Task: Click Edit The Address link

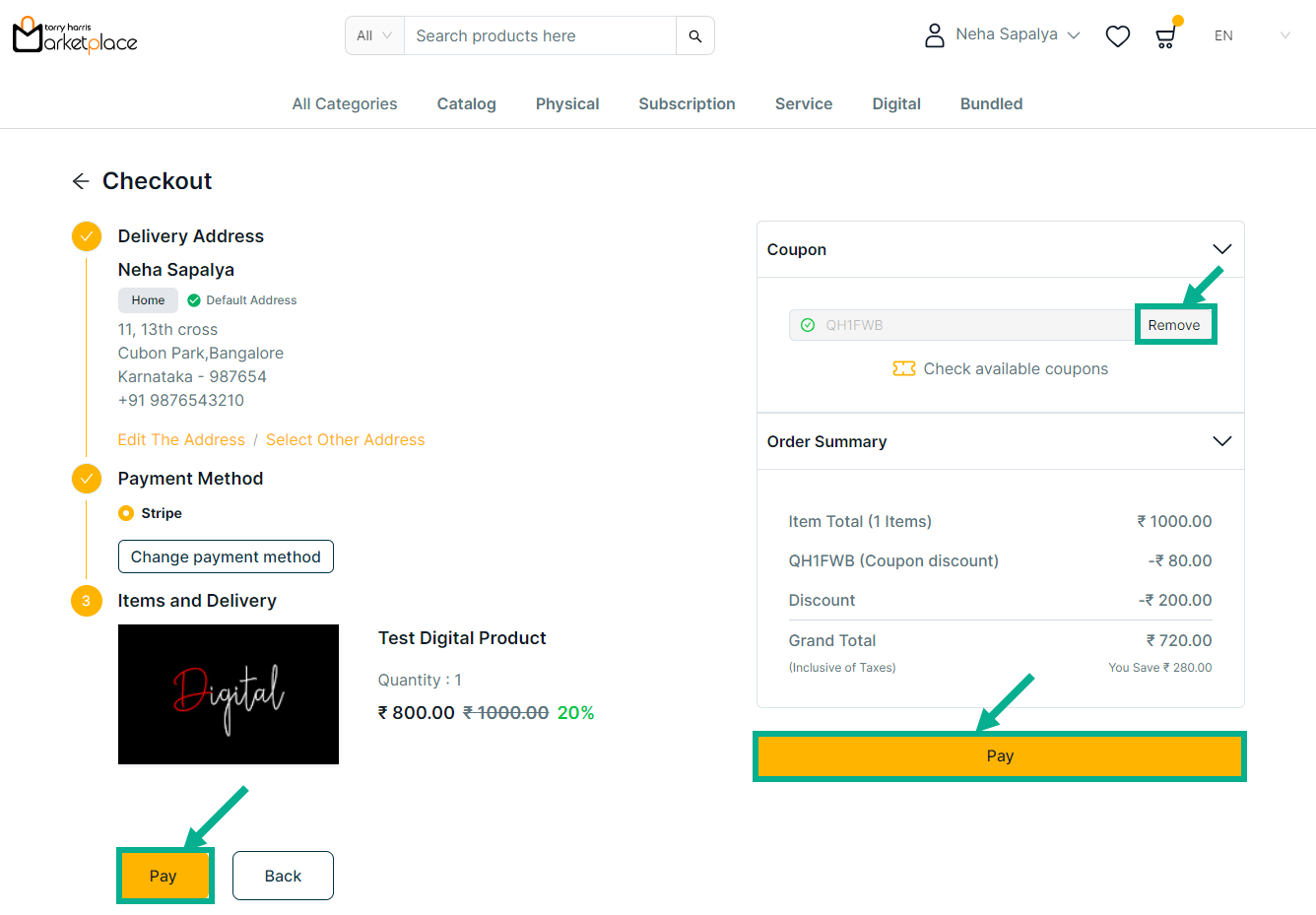Action: tap(181, 439)
